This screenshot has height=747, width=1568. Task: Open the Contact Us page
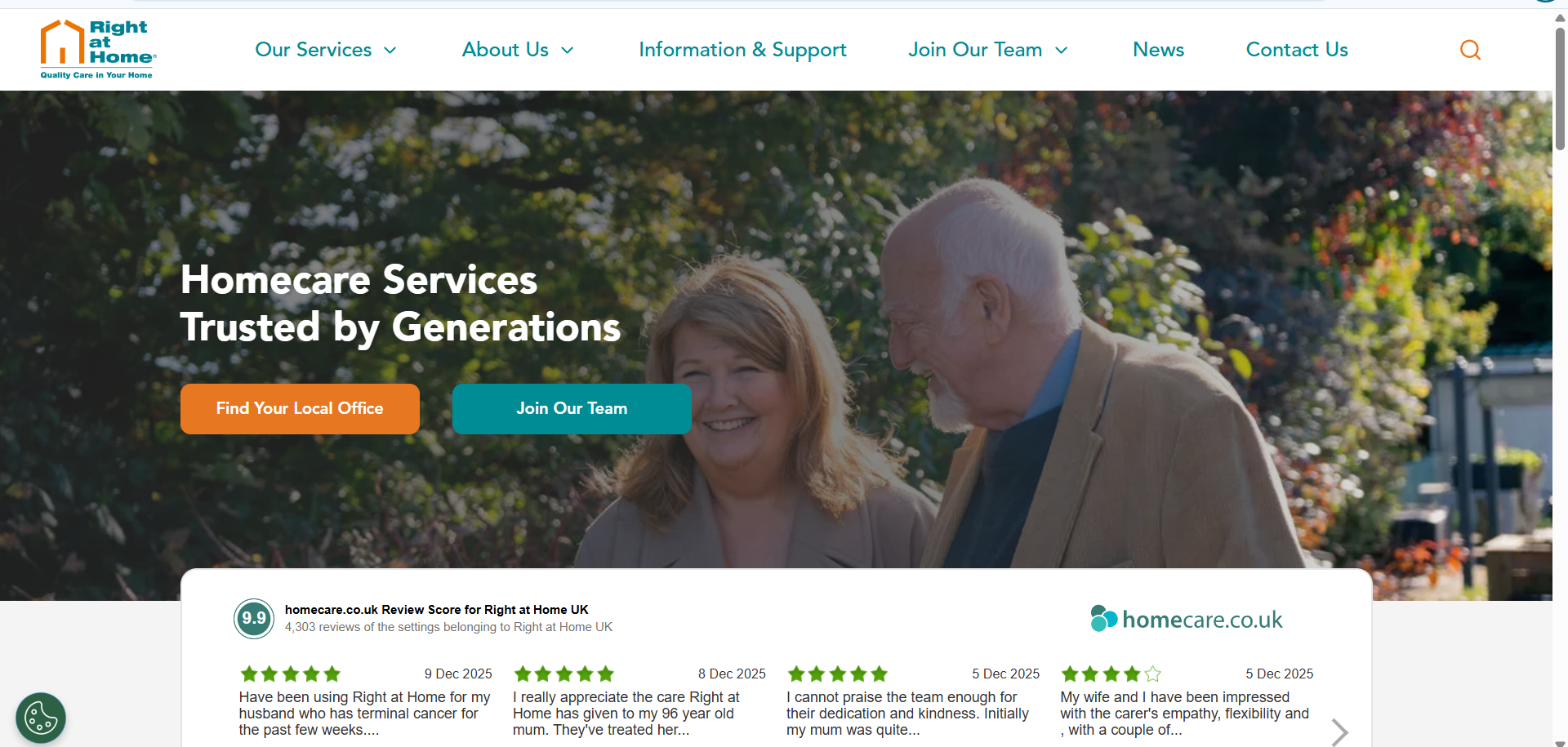pyautogui.click(x=1297, y=50)
